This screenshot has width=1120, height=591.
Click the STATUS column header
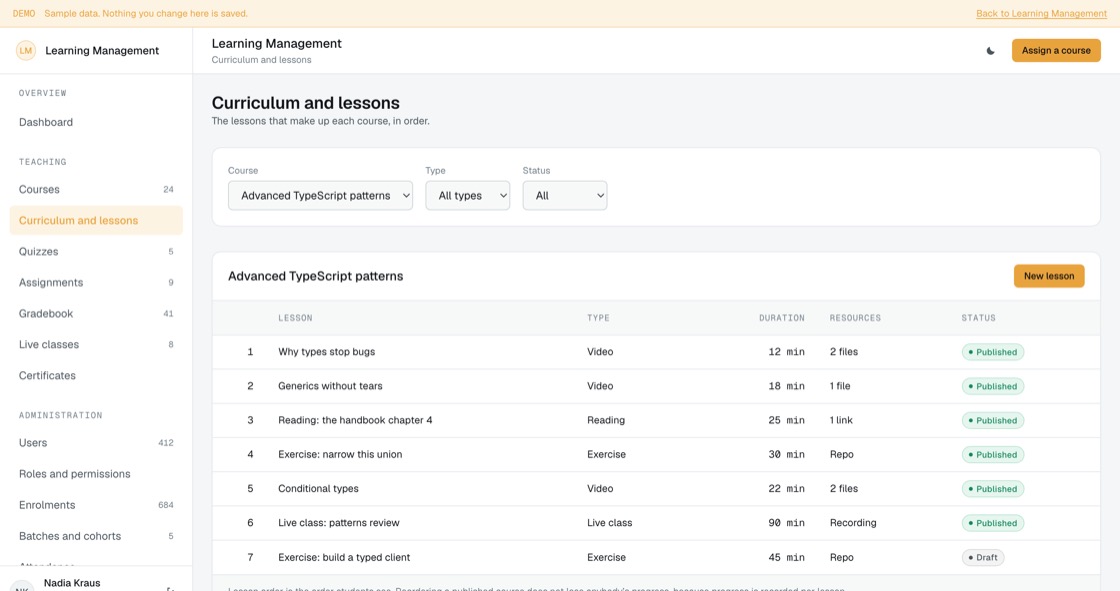point(978,318)
